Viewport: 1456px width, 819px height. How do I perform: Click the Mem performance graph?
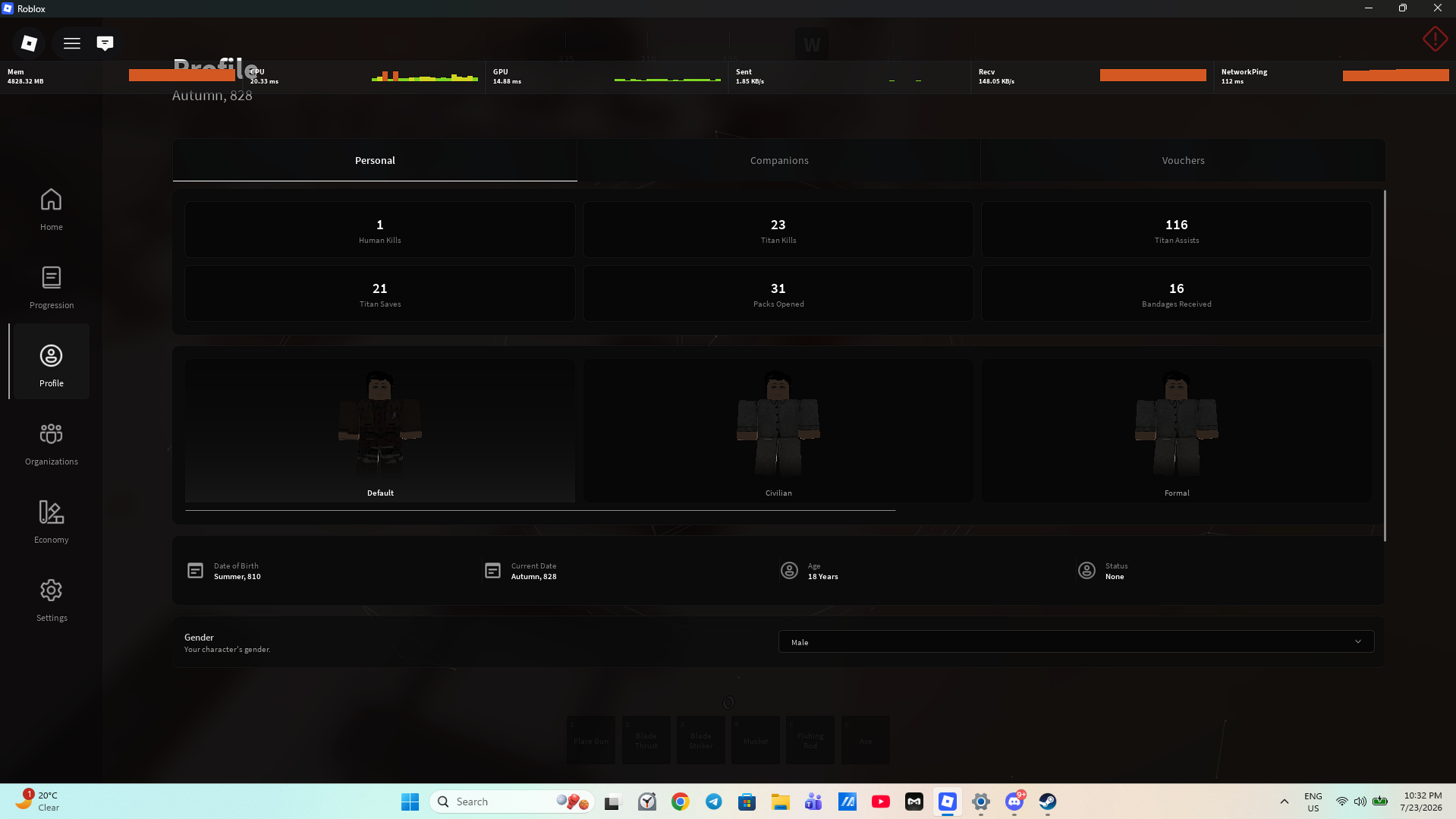point(182,75)
